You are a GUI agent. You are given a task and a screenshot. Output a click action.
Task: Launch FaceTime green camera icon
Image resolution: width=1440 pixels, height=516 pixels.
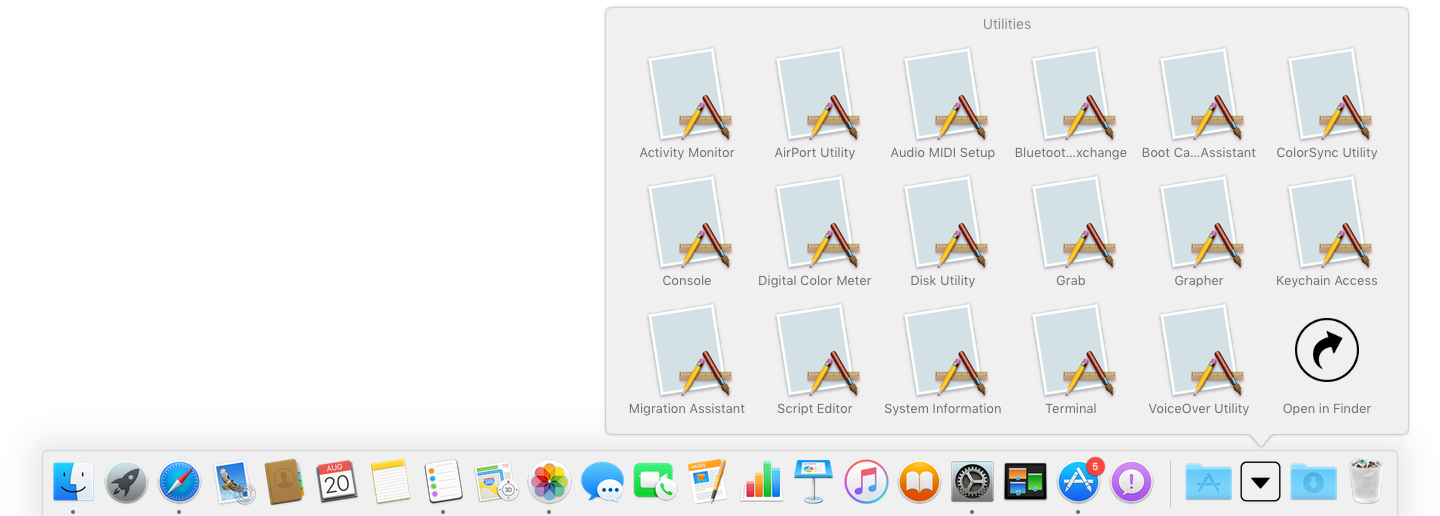[x=655, y=482]
